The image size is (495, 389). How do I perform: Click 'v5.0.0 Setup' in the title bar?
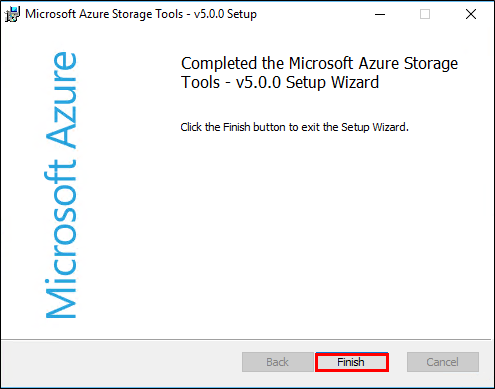(225, 14)
